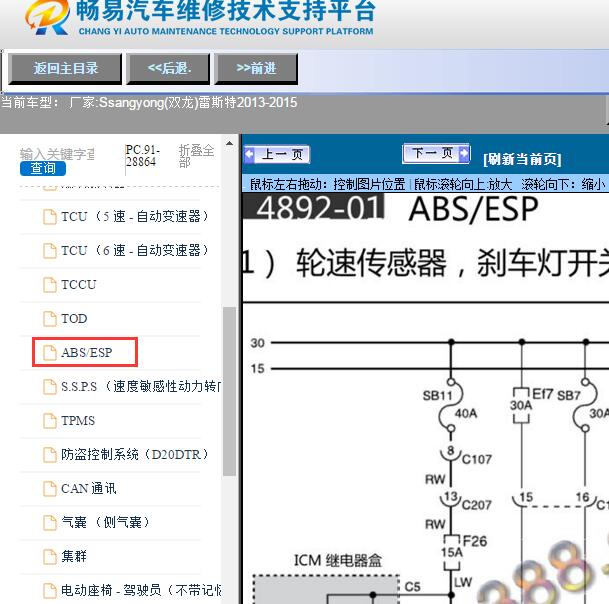Click document icon beside TCU 5速
The height and width of the screenshot is (604, 609).
click(x=50, y=216)
